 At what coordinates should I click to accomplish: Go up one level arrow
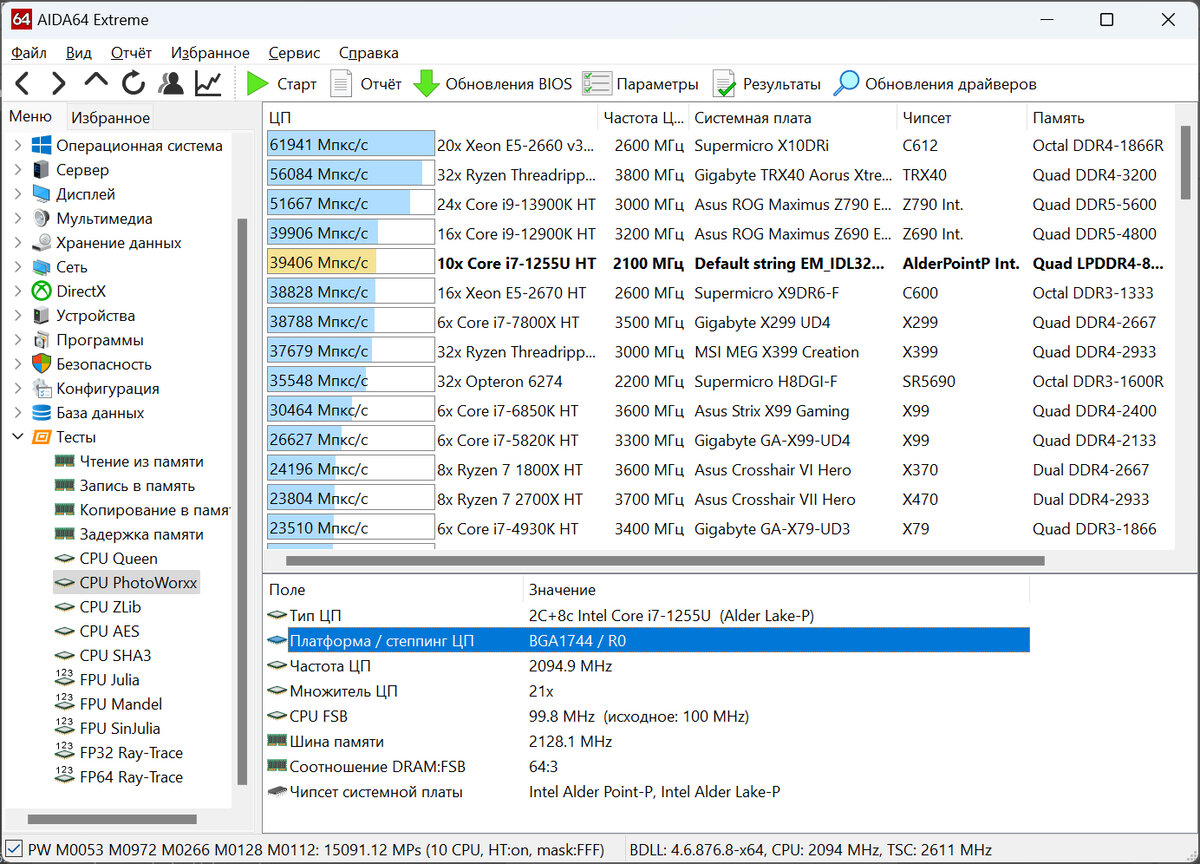[96, 82]
